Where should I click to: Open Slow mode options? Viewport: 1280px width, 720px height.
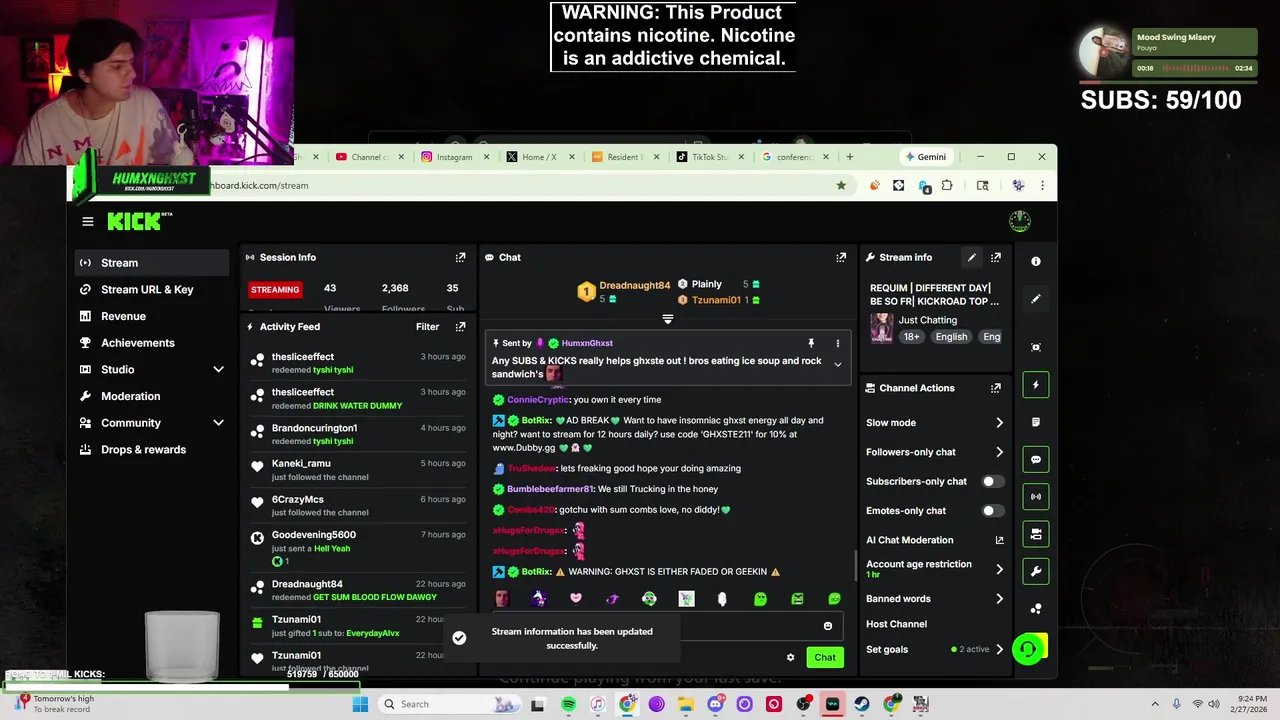(x=934, y=423)
